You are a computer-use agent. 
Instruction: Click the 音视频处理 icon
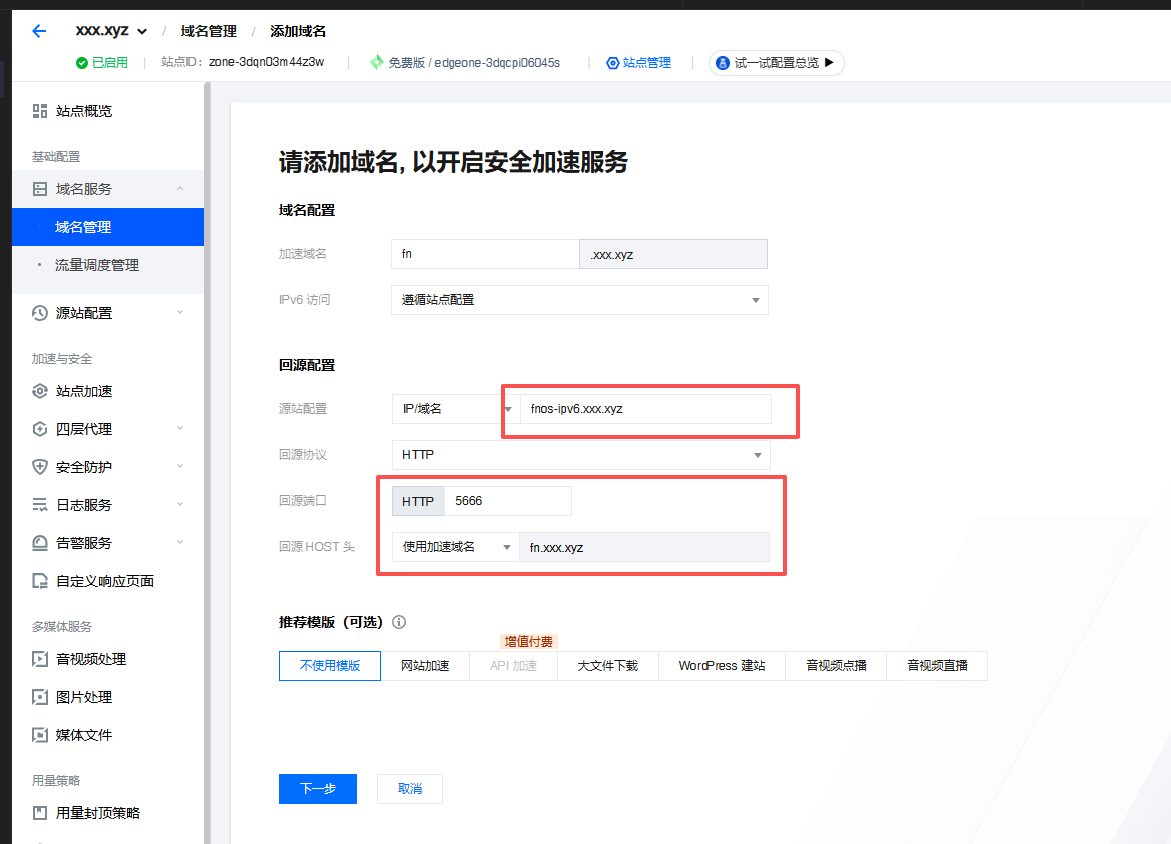pos(40,660)
